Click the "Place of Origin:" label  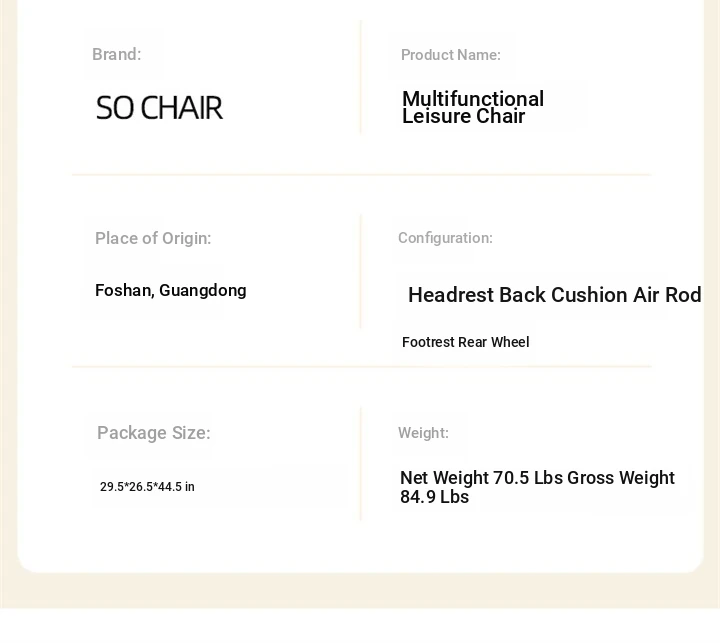click(x=153, y=238)
